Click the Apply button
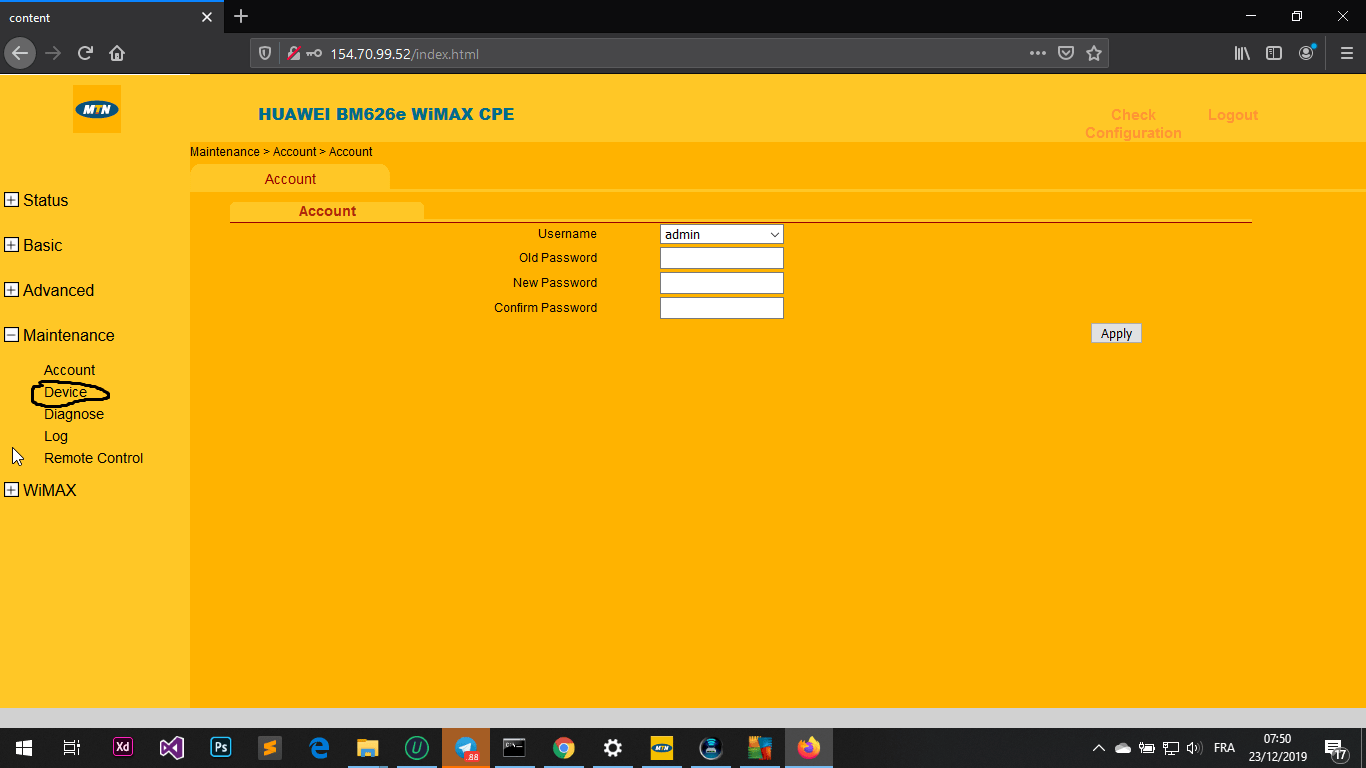 coord(1116,334)
